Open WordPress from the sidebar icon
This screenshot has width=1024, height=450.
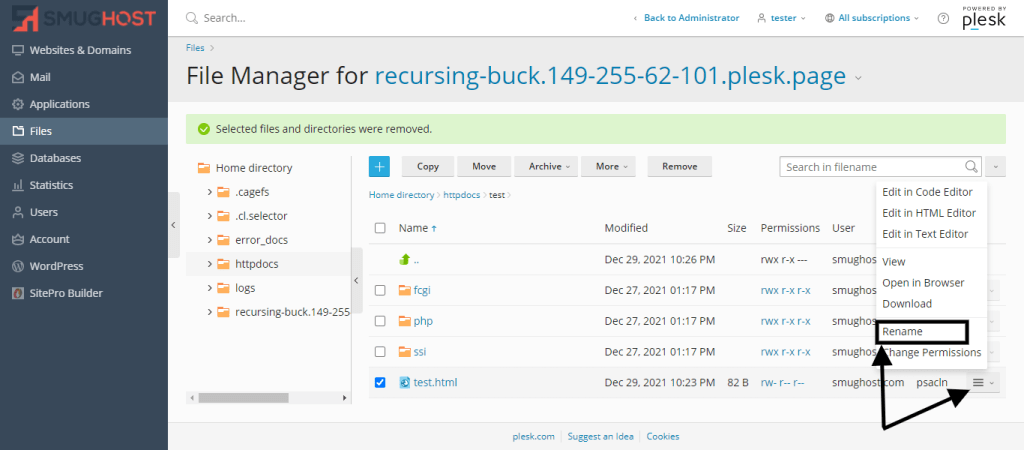tap(18, 266)
